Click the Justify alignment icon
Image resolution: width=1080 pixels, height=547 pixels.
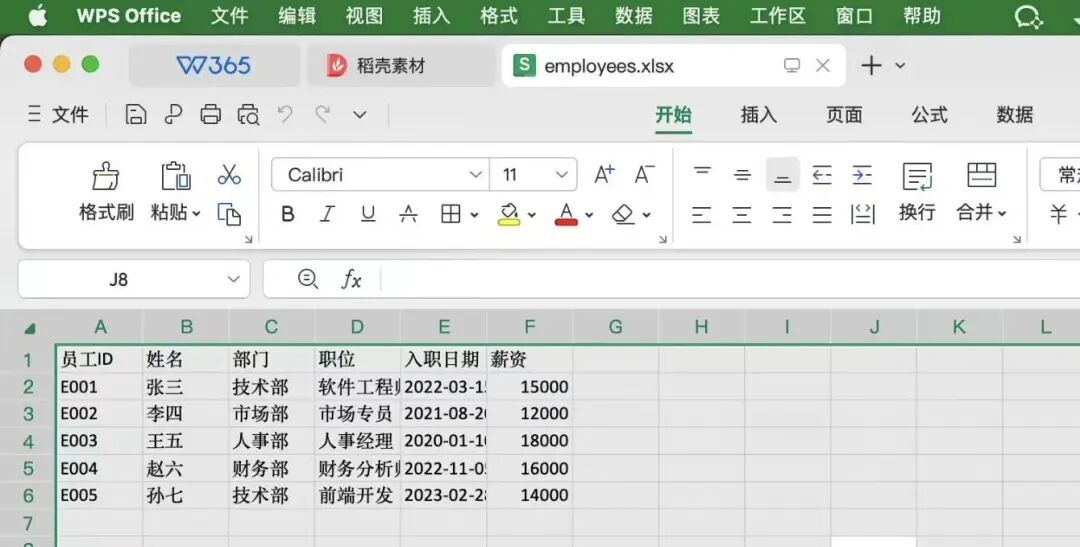pos(822,215)
